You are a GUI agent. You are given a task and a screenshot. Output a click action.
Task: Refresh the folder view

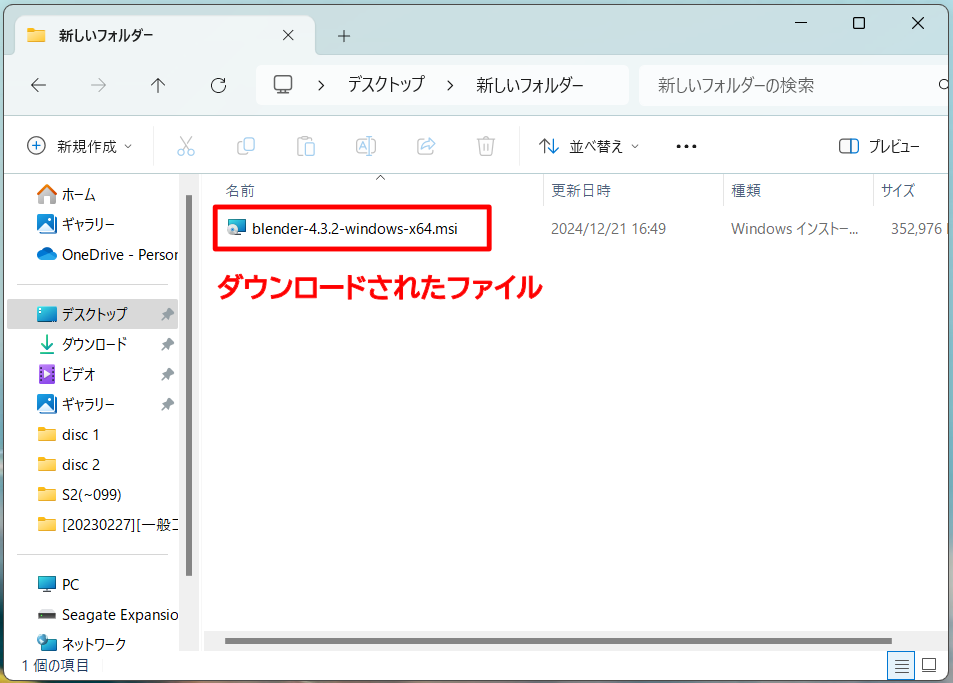click(x=218, y=85)
